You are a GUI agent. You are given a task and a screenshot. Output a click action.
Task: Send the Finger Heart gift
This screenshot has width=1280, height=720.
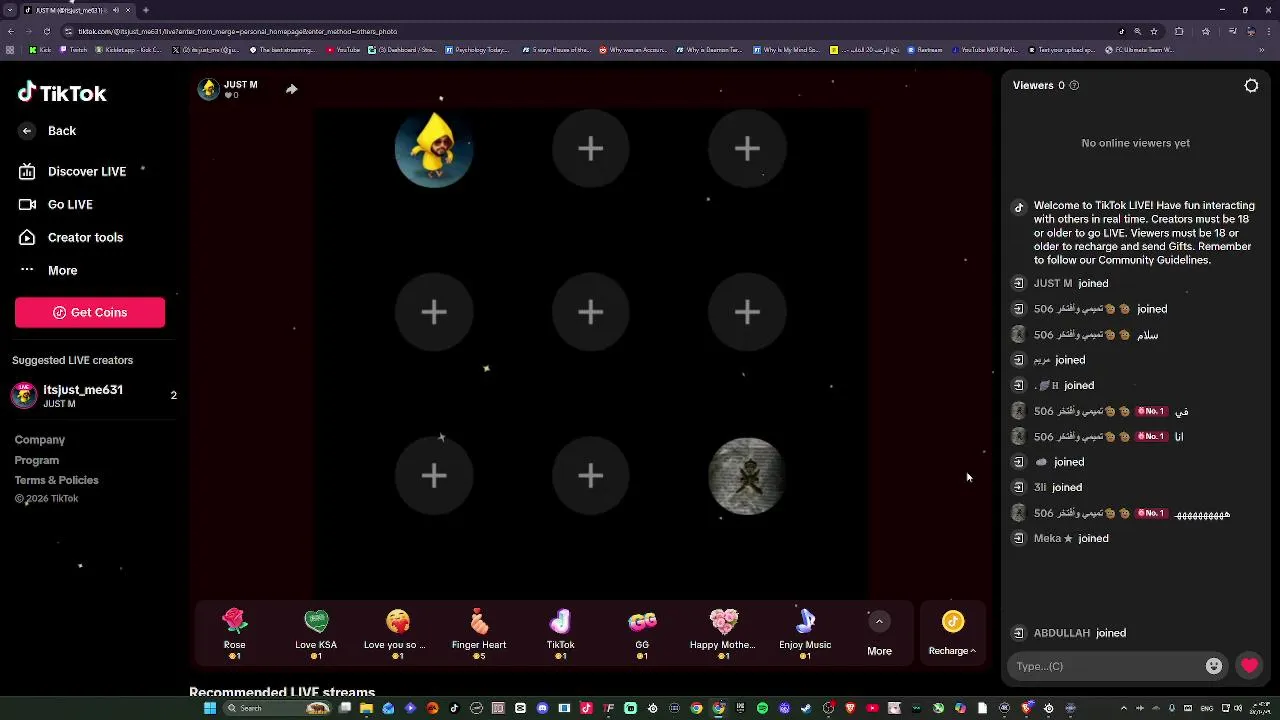point(479,634)
